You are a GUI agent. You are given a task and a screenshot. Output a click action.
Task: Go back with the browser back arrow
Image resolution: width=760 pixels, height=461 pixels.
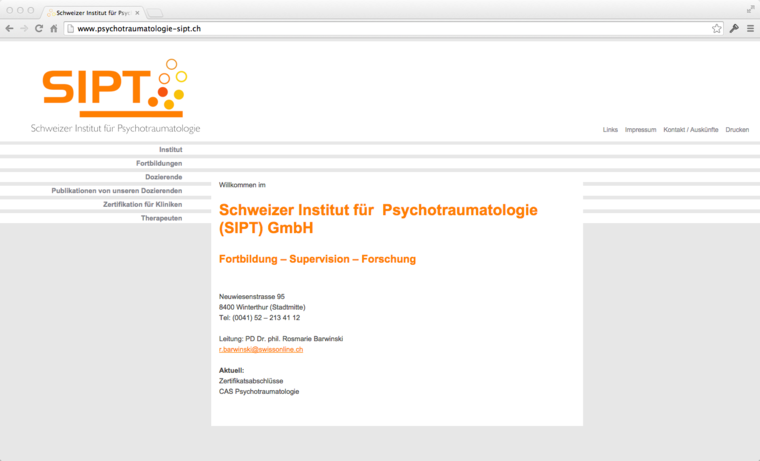(x=9, y=29)
